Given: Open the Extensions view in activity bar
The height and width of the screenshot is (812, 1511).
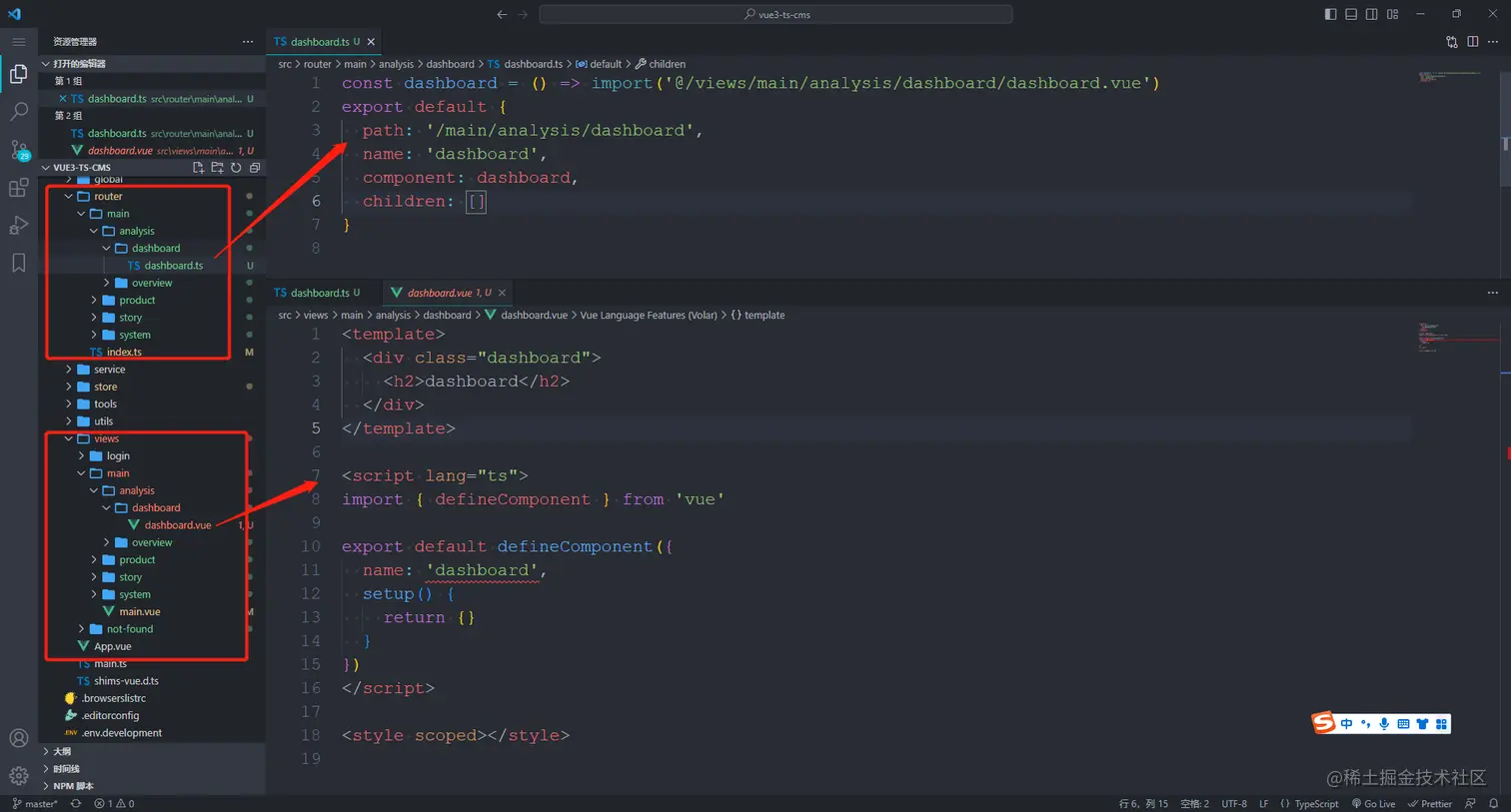Looking at the screenshot, I should coord(18,188).
